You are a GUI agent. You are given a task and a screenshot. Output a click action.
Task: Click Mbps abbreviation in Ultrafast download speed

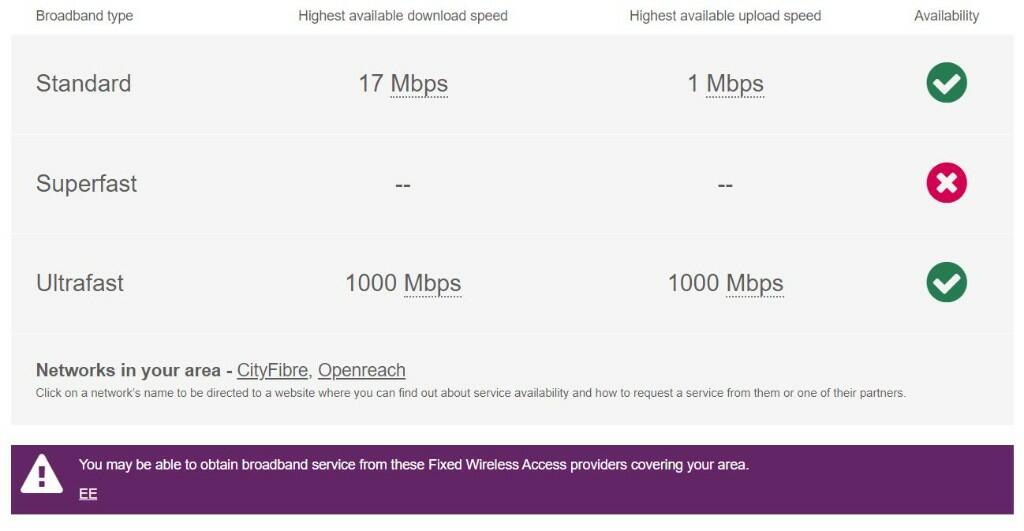(432, 283)
